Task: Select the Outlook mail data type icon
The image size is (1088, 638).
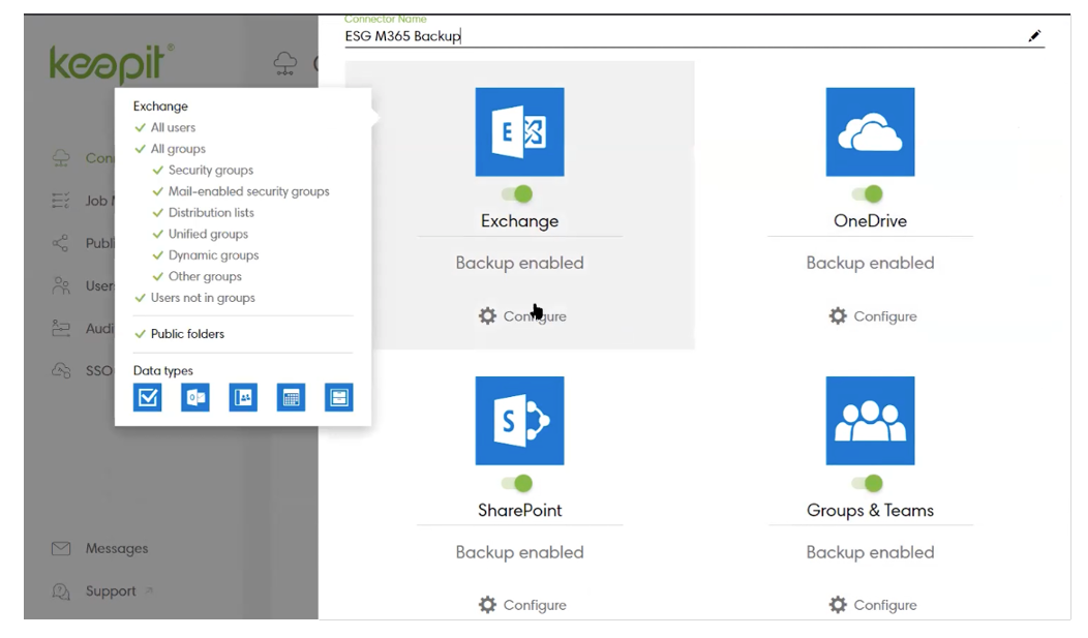Action: (x=195, y=398)
